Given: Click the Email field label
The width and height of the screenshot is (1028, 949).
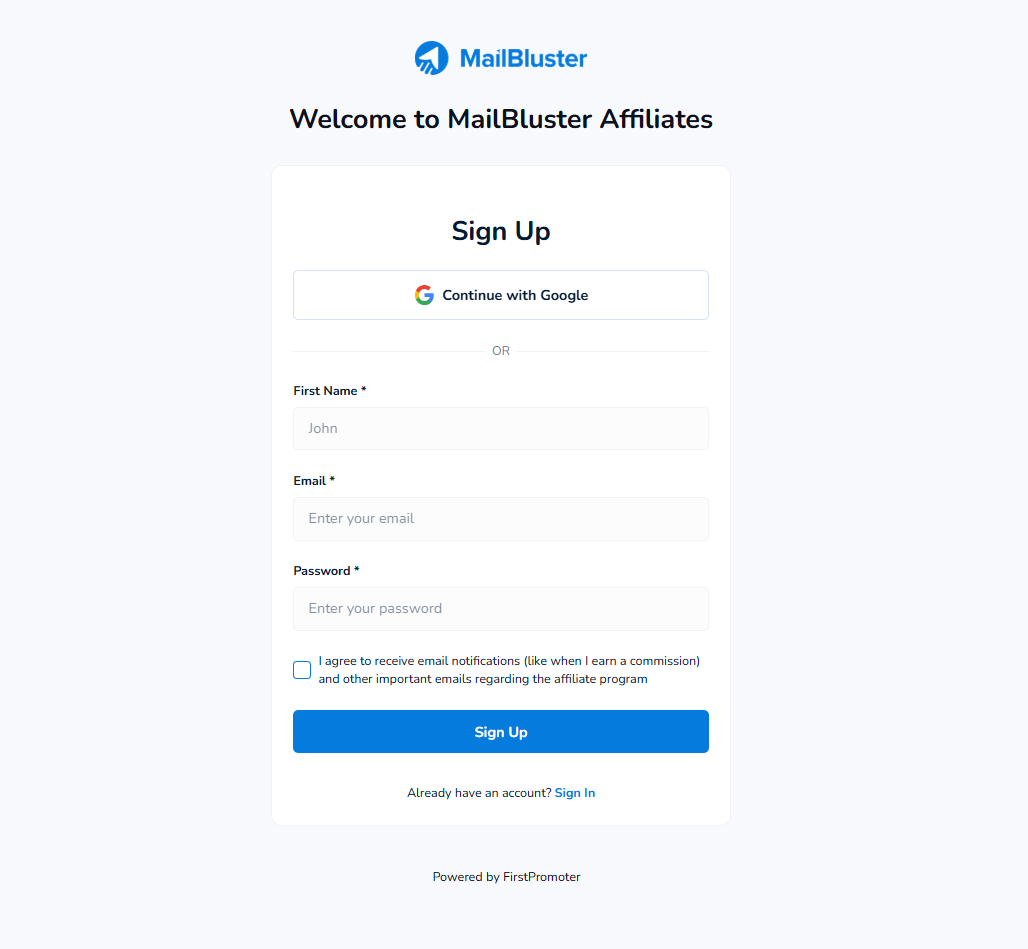Looking at the screenshot, I should (x=314, y=481).
